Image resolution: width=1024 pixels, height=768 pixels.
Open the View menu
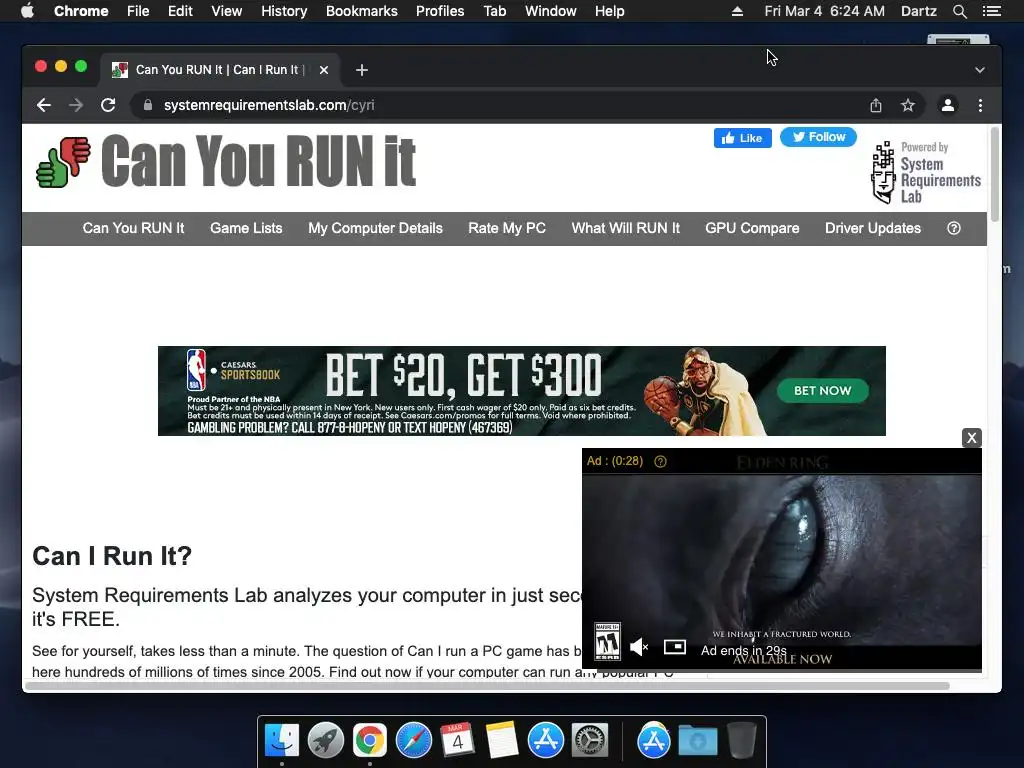click(x=227, y=11)
